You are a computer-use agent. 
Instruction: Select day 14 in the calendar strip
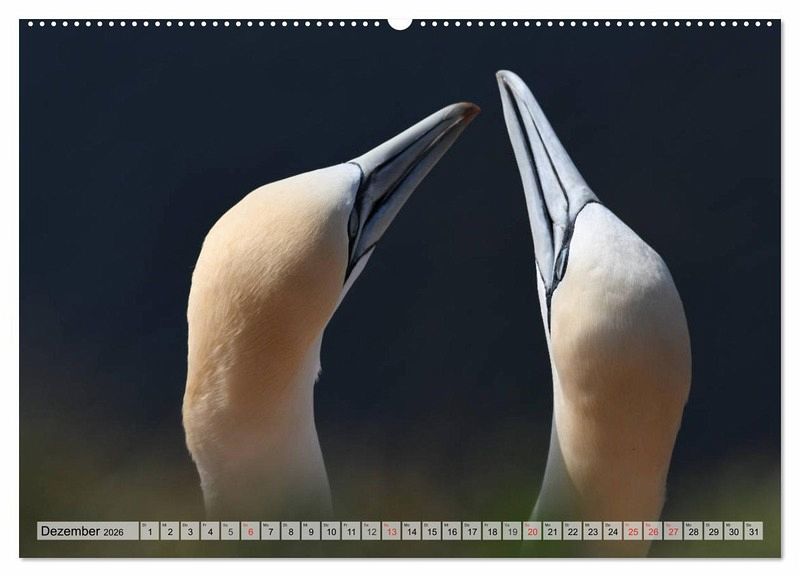pos(412,531)
